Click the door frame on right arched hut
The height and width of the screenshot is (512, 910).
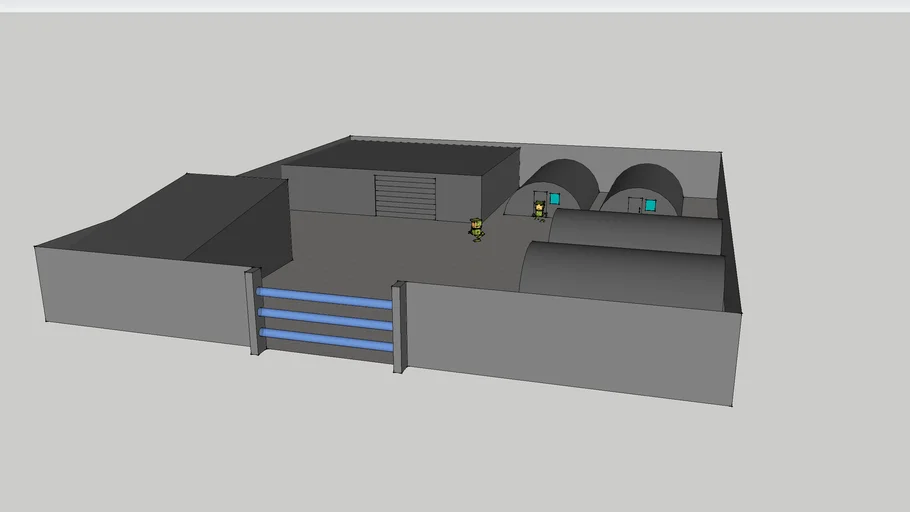633,206
